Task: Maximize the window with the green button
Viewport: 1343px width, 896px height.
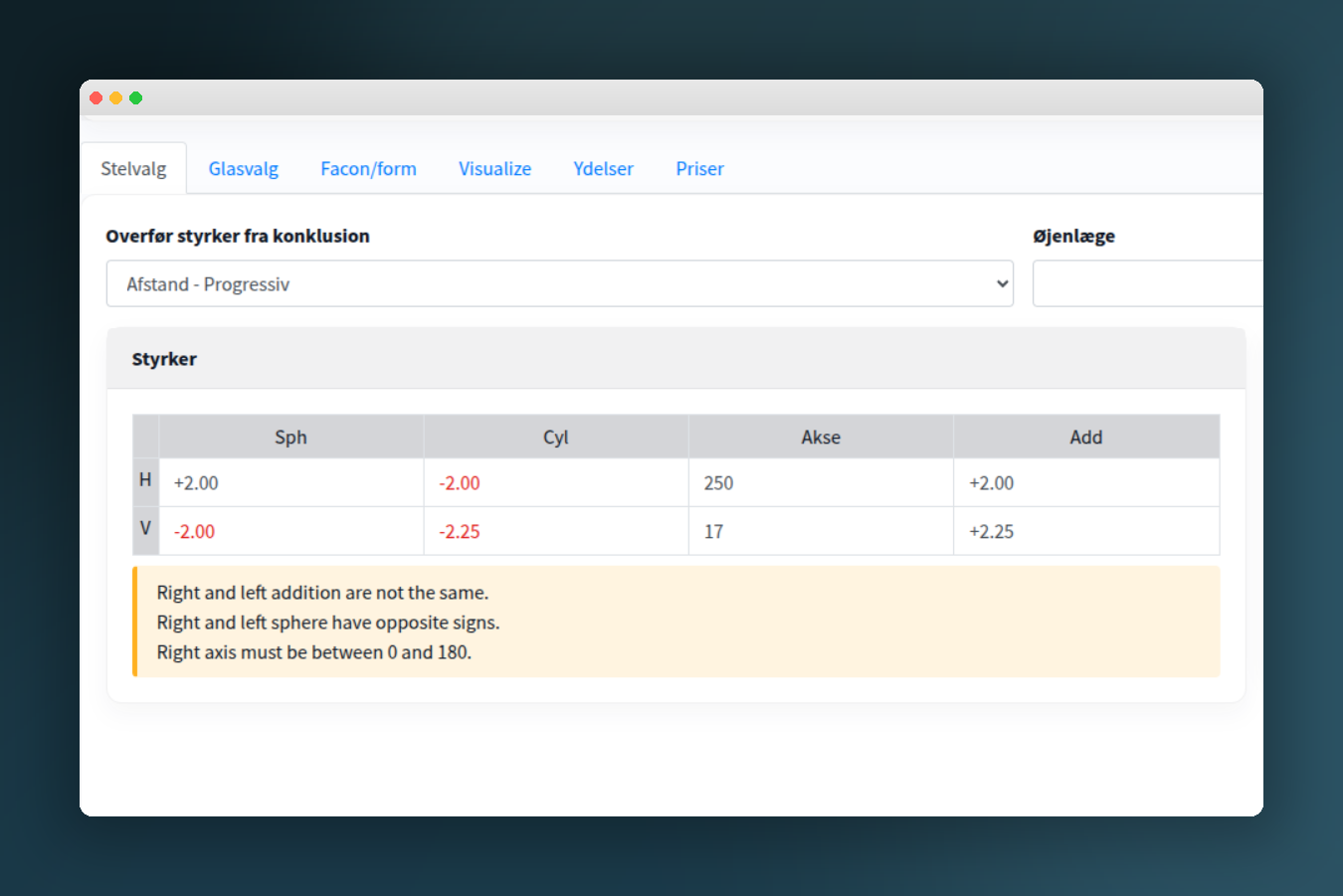Action: coord(136,97)
